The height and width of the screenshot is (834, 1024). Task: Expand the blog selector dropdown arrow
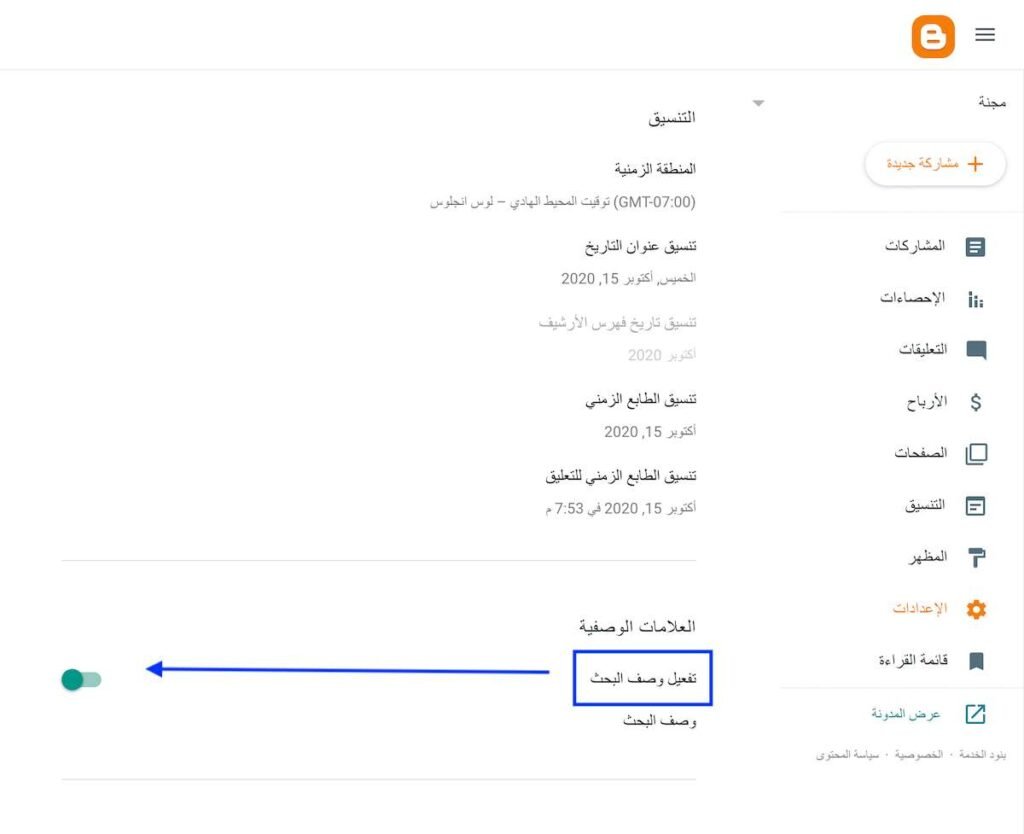click(x=758, y=103)
